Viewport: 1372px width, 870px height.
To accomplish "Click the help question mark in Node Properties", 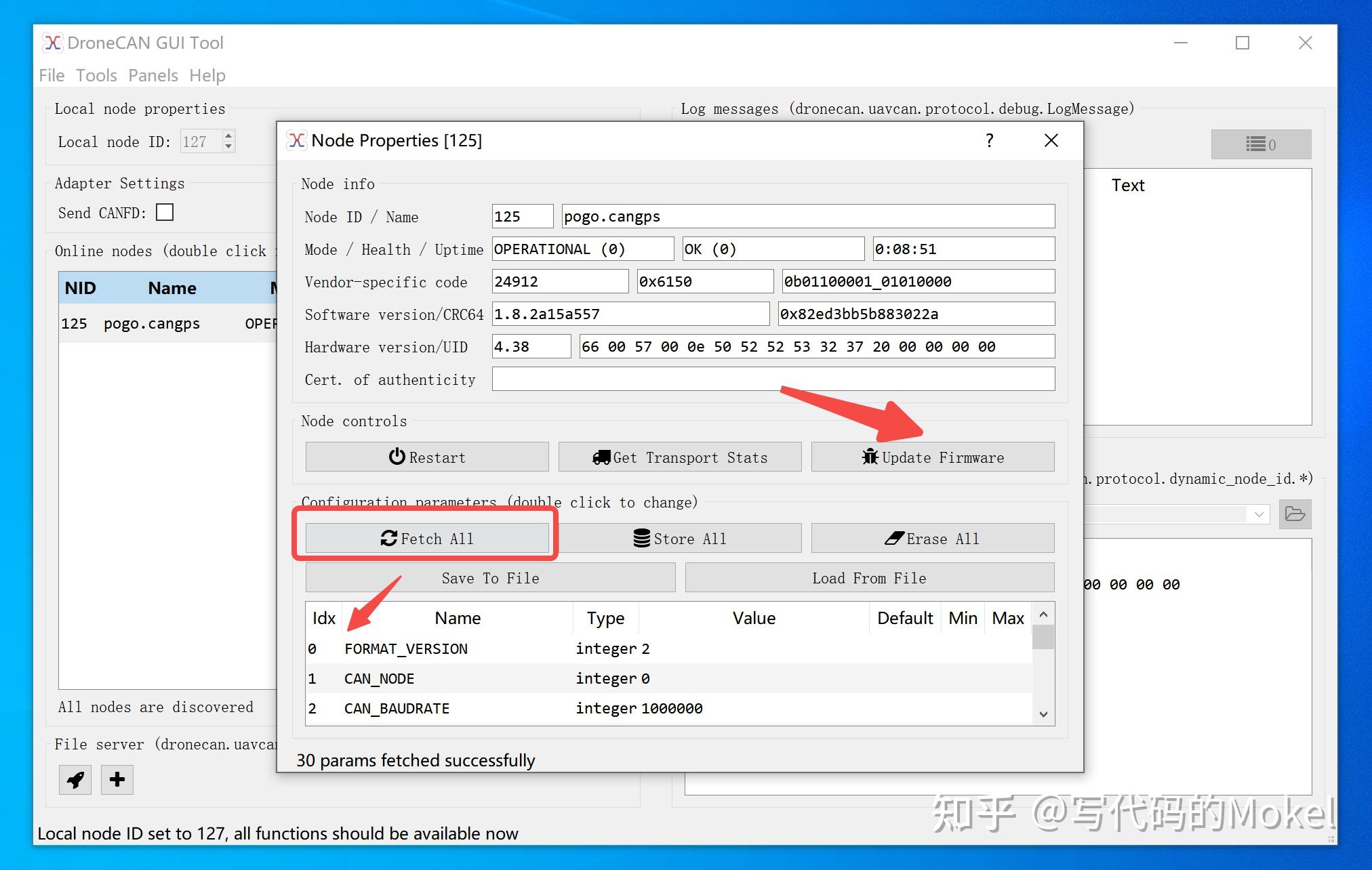I will pos(990,140).
